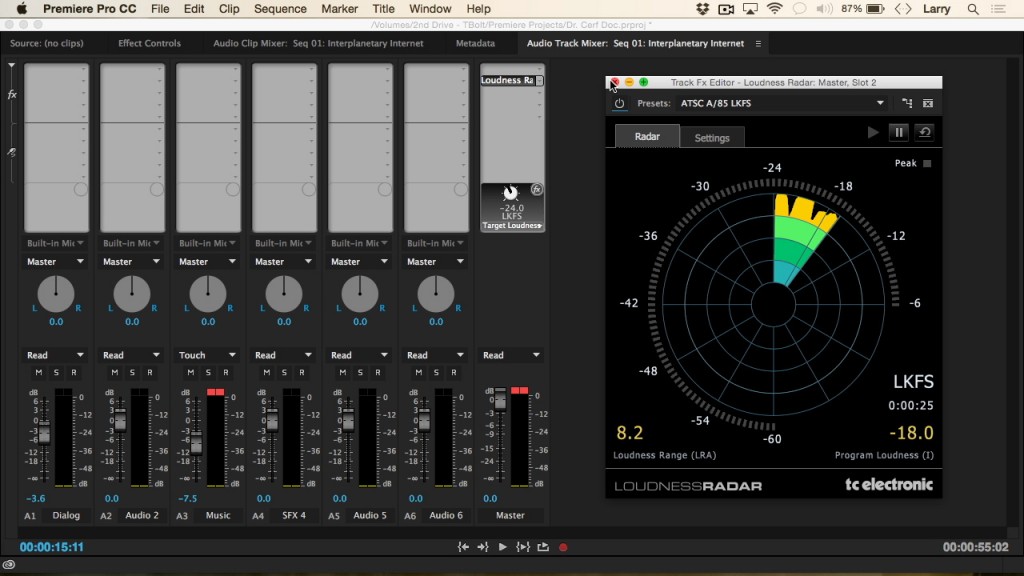
Task: Collapse the effects and sends disclosure triangle
Action: tap(11, 66)
